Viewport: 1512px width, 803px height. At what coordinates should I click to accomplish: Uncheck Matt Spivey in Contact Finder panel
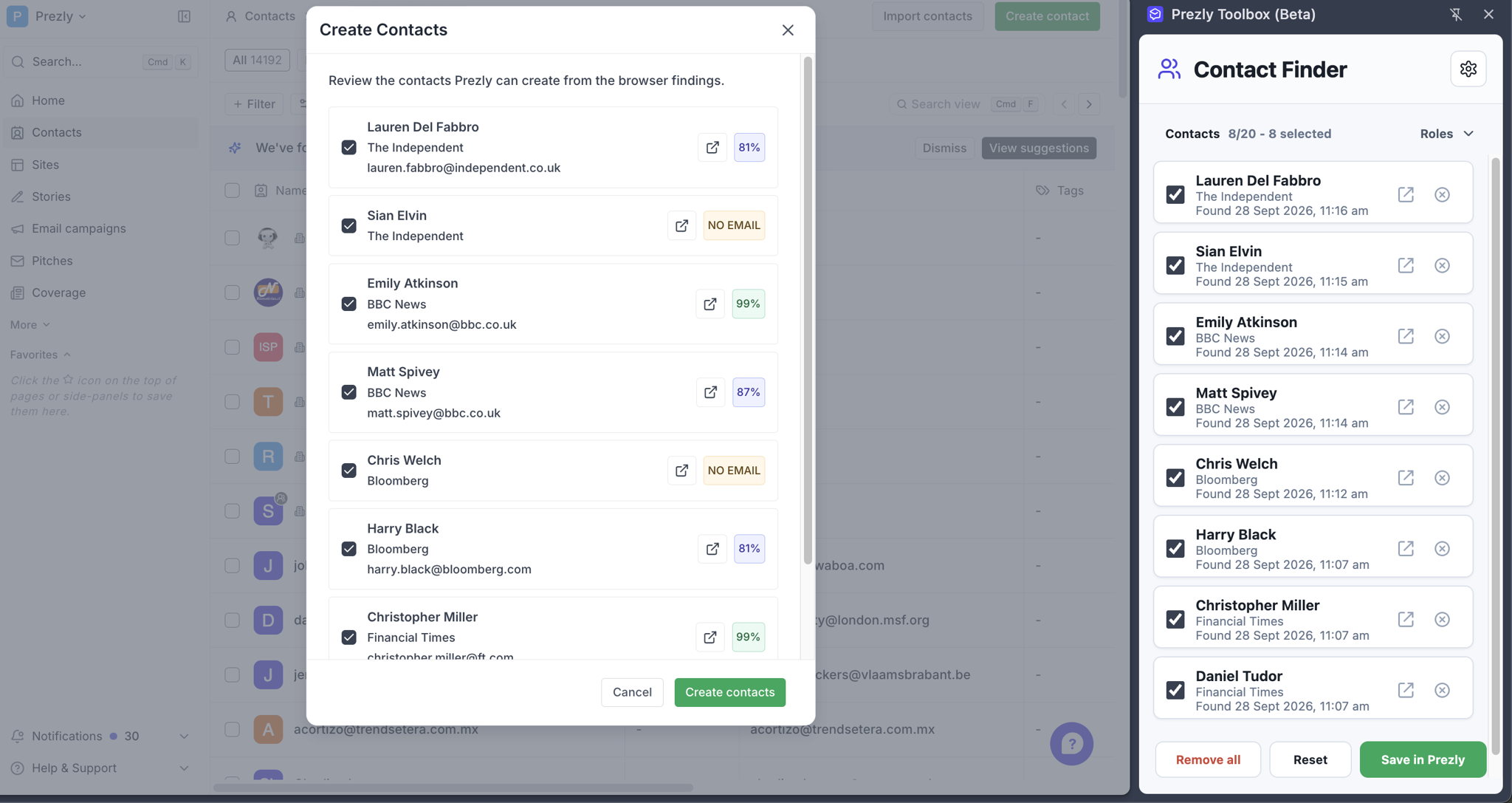1175,407
